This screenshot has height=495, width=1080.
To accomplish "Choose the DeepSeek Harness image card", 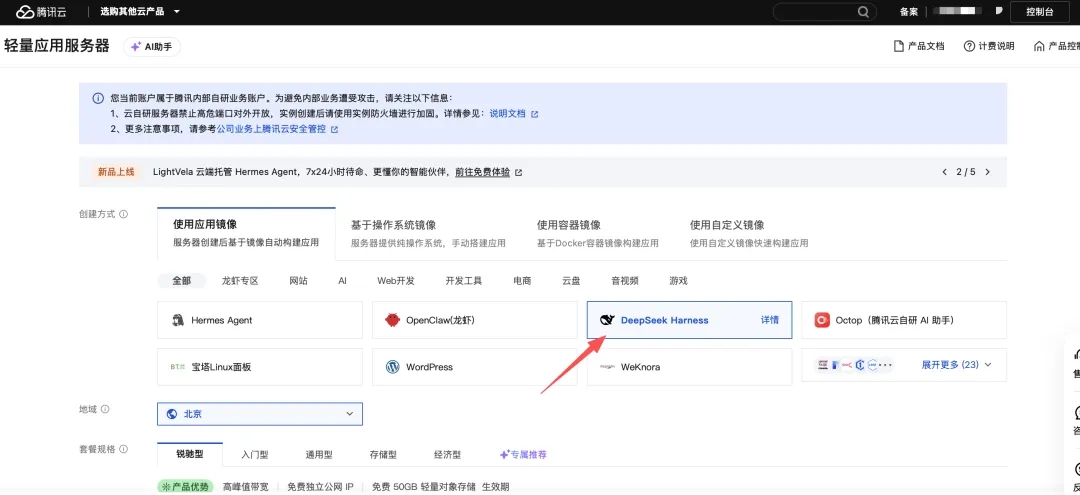I will point(689,320).
